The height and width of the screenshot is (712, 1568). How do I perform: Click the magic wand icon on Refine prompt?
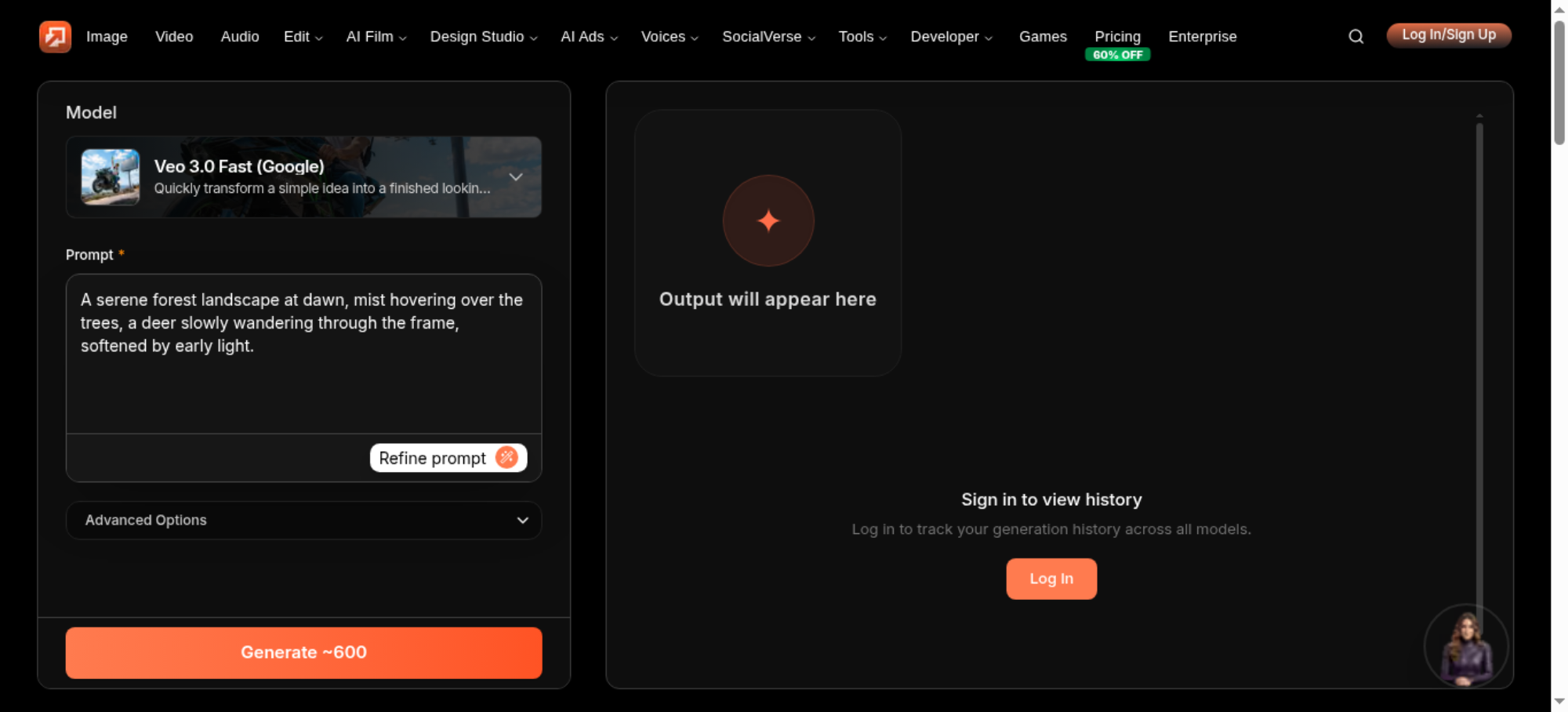(x=507, y=457)
